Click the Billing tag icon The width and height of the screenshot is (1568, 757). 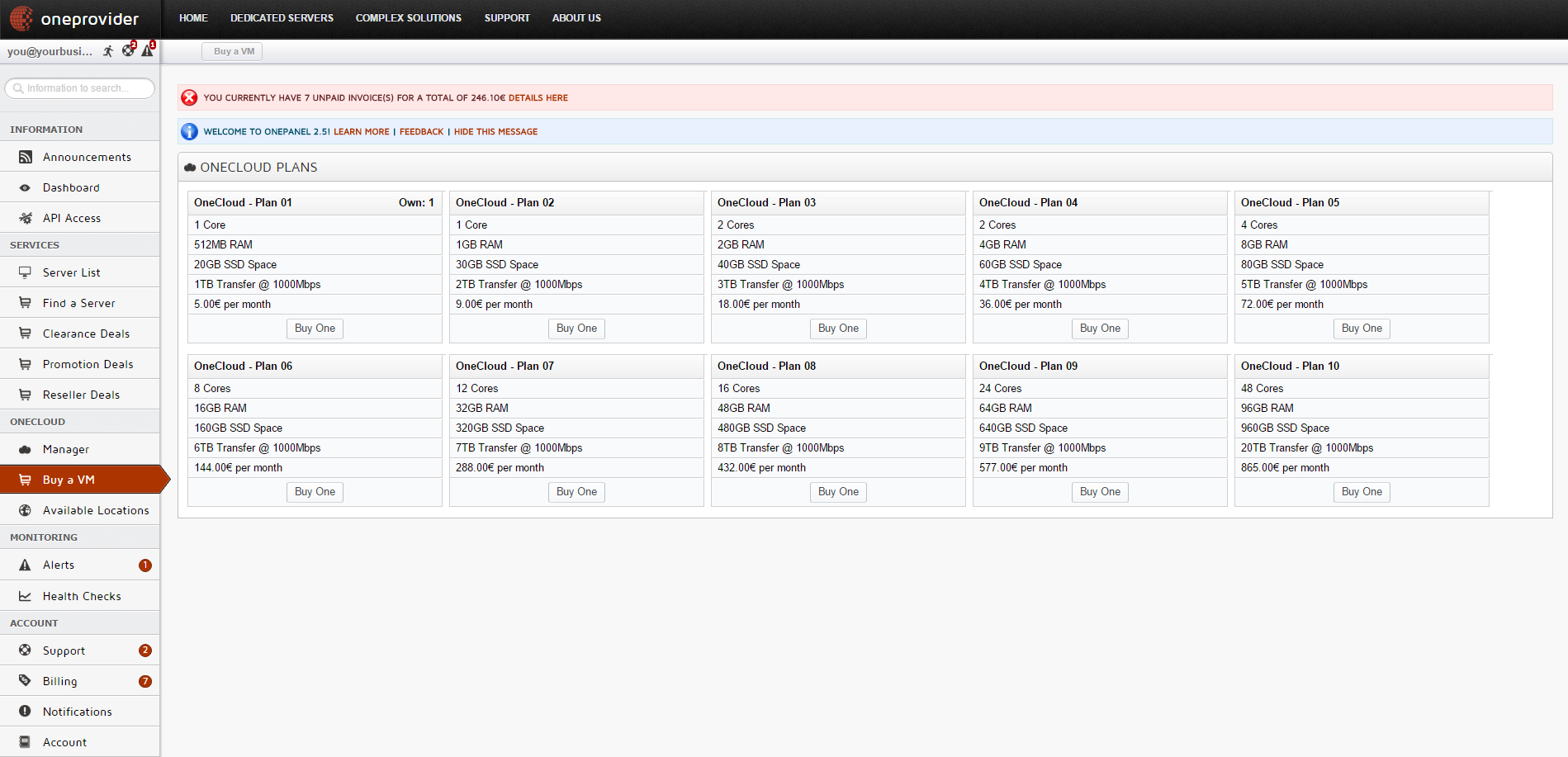click(26, 681)
